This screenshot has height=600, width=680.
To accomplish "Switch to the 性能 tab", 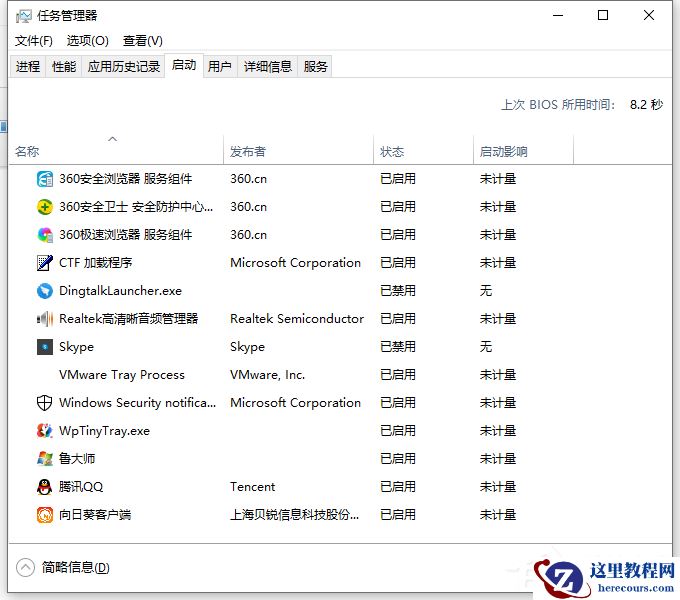I will [x=64, y=66].
